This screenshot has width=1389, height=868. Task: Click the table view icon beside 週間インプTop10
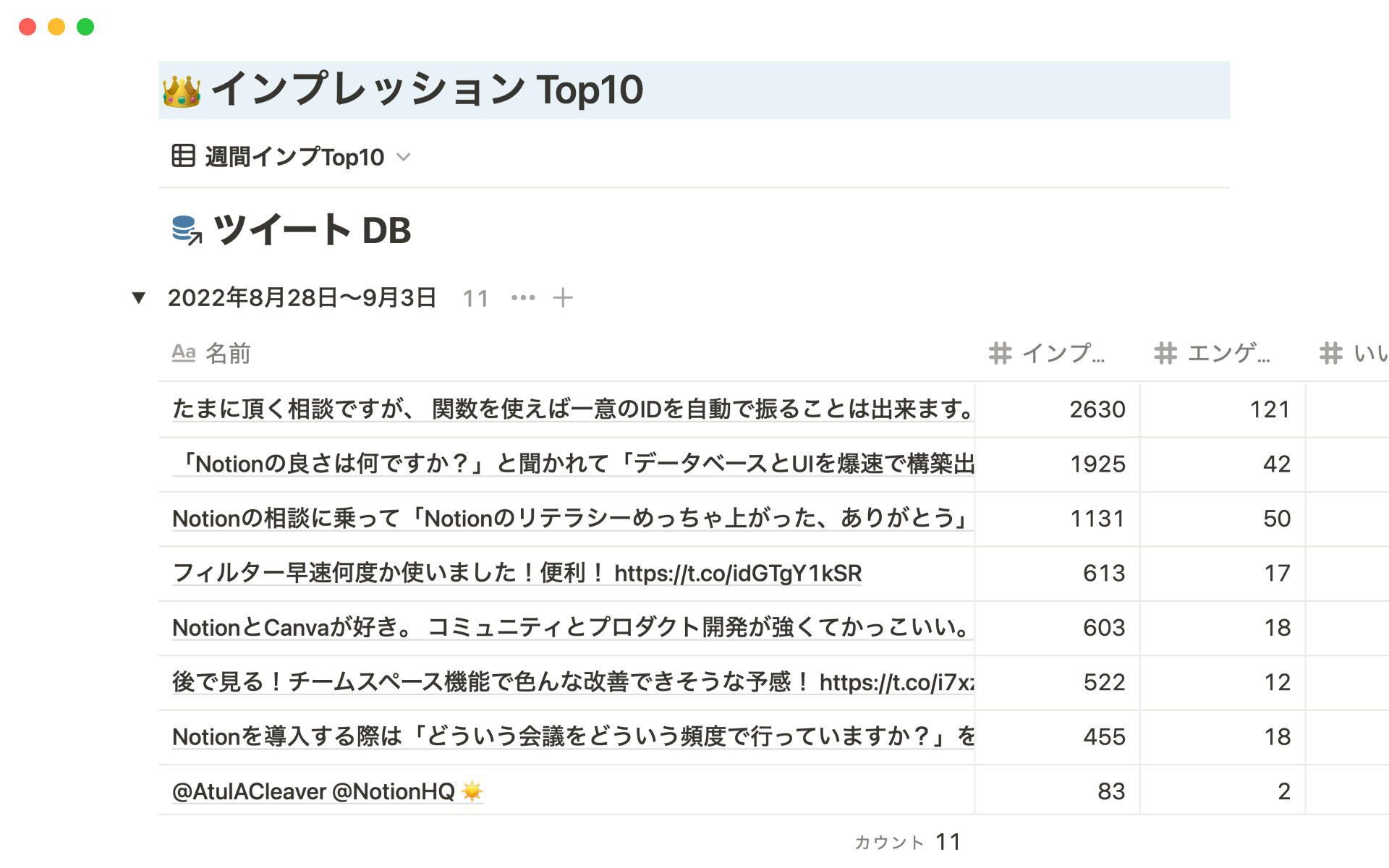[x=183, y=156]
